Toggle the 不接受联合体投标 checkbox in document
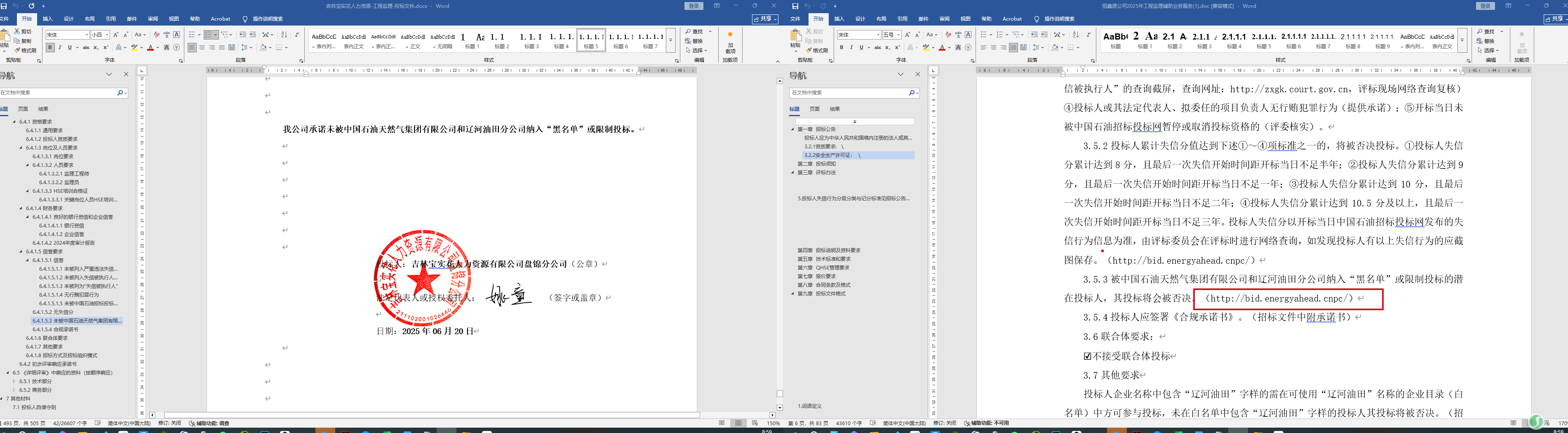The width and height of the screenshot is (1568, 433). coord(1087,356)
